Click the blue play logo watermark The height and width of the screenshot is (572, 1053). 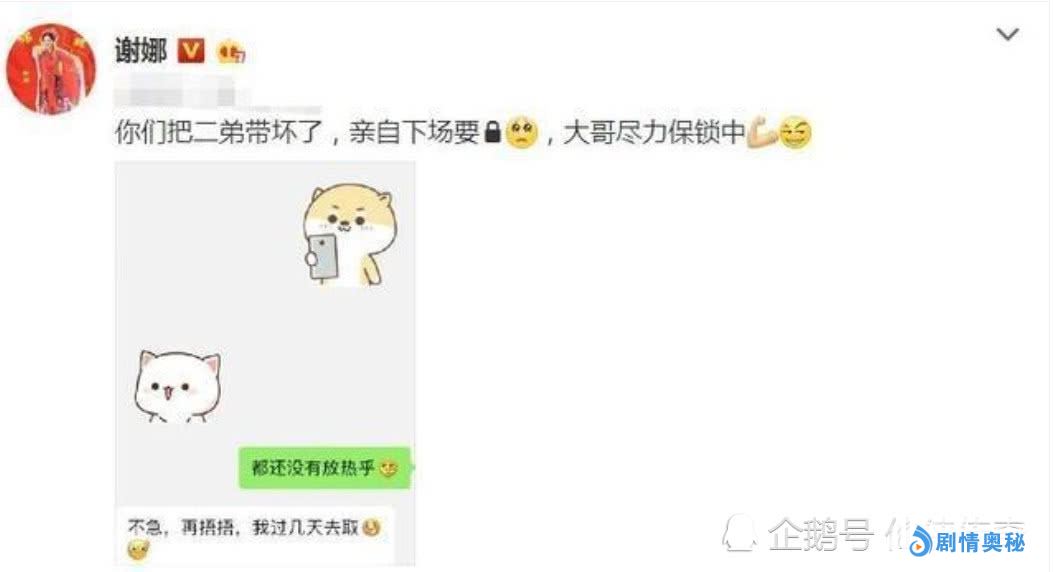pos(921,542)
